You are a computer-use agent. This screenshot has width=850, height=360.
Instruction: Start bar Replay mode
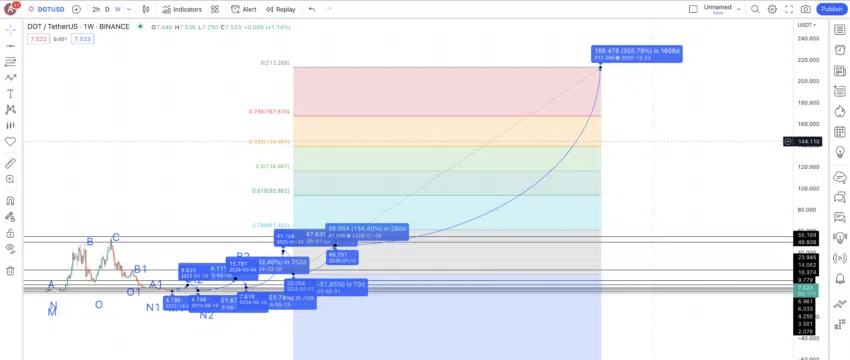[281, 9]
